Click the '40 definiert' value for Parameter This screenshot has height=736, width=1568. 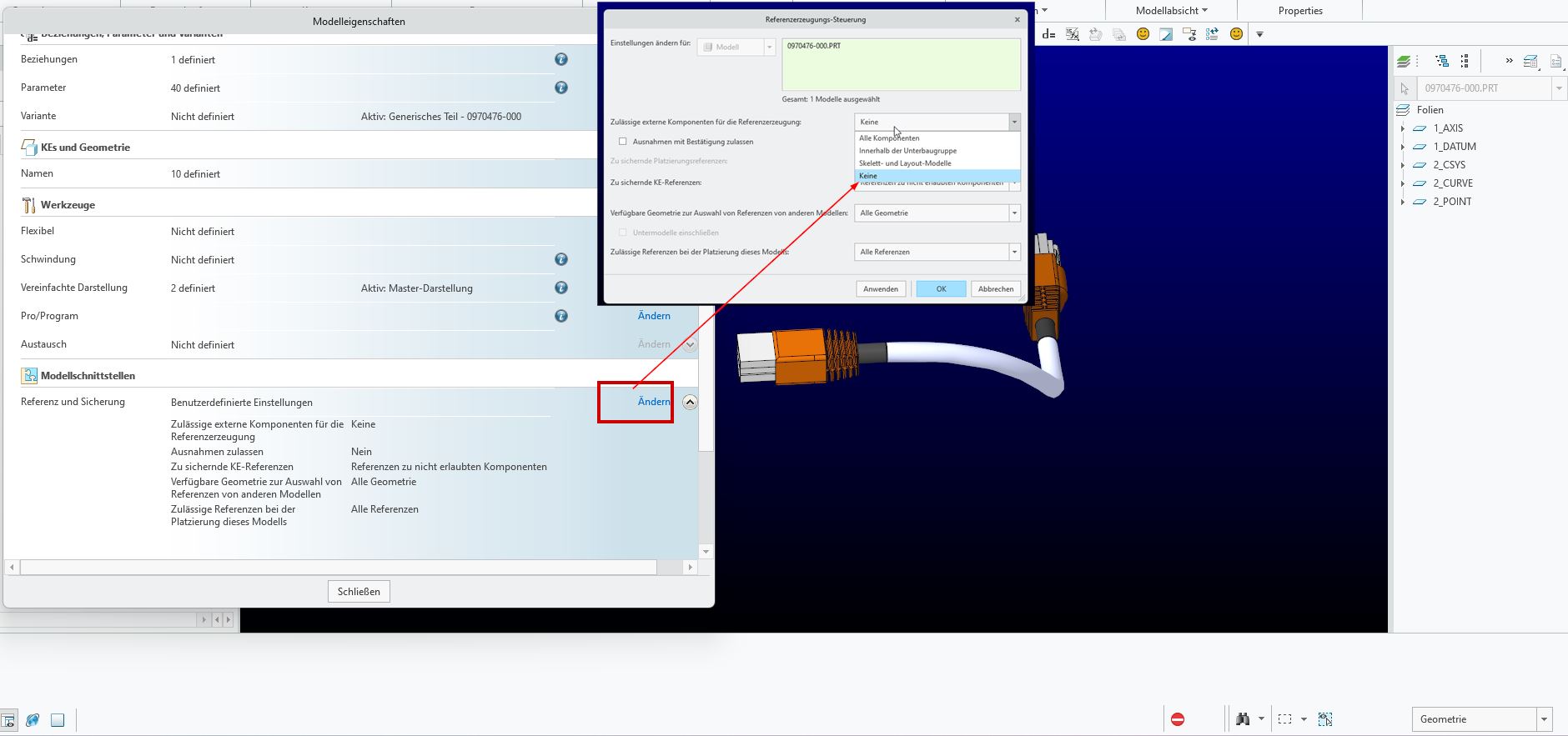point(195,88)
